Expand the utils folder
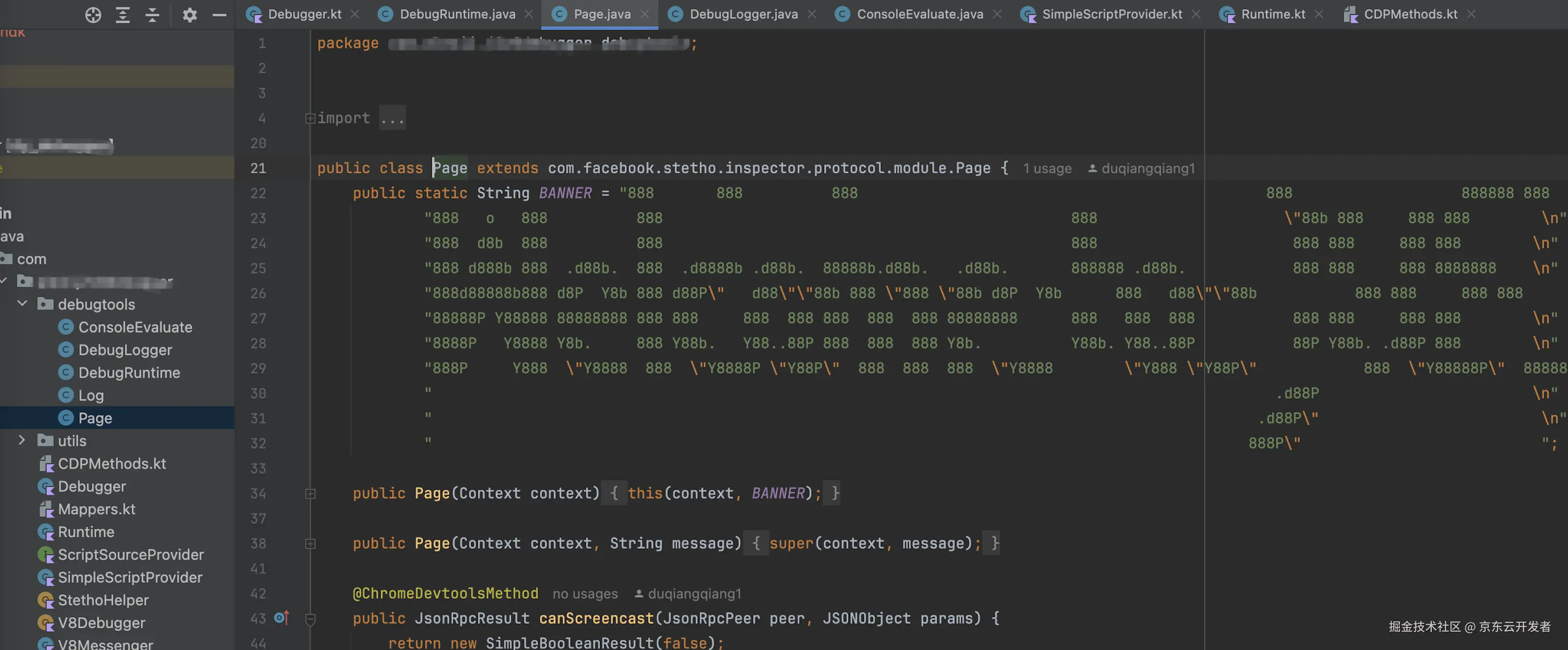The image size is (1568, 650). [23, 440]
